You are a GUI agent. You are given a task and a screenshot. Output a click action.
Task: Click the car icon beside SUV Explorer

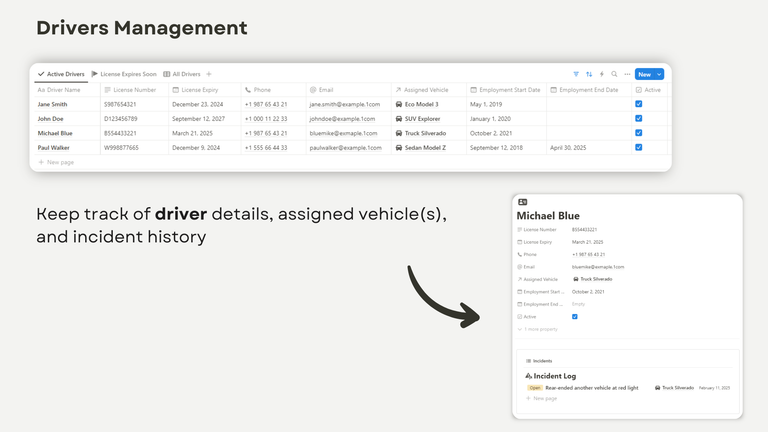point(399,119)
